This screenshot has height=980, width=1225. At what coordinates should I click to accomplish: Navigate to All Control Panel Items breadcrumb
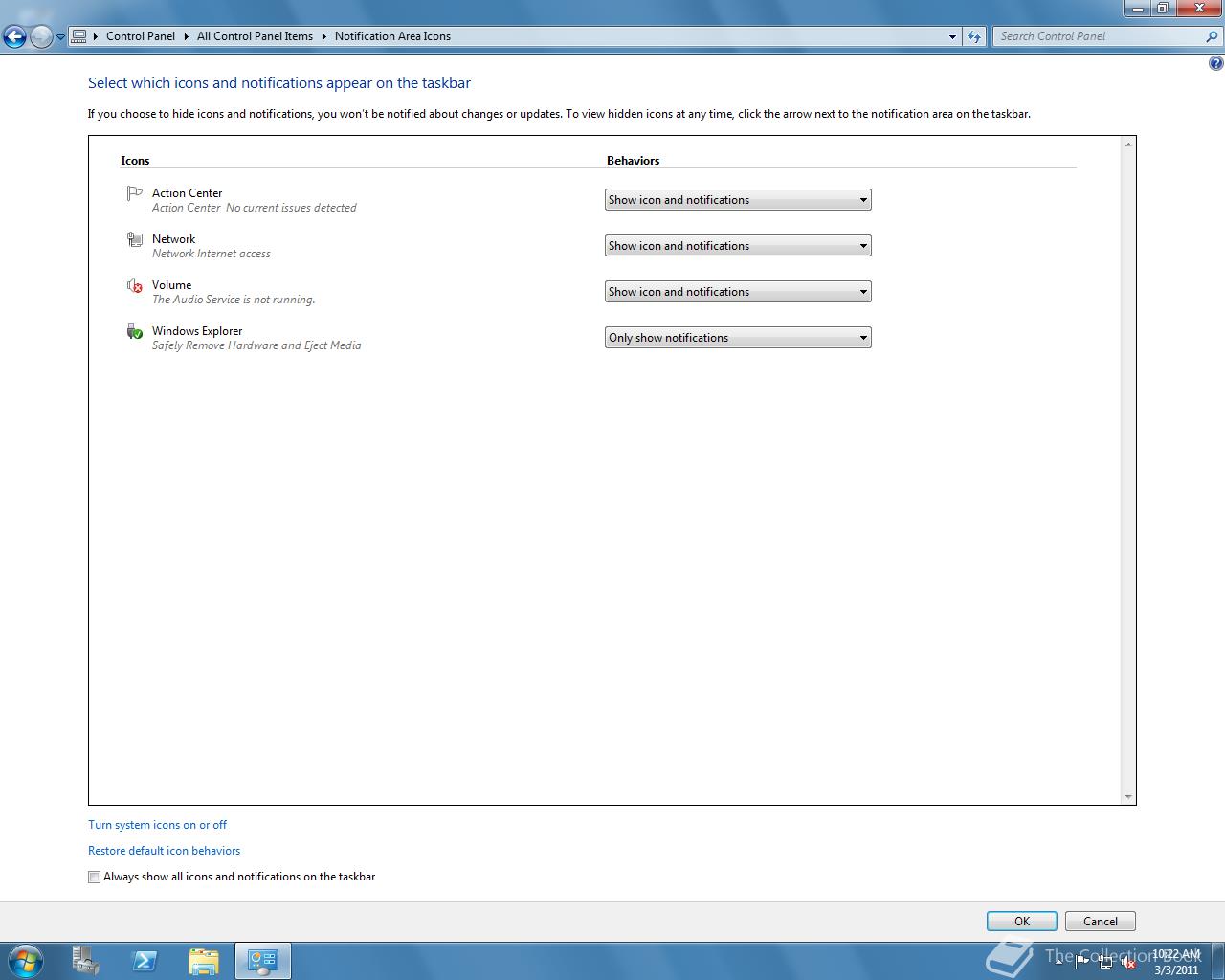tap(255, 36)
